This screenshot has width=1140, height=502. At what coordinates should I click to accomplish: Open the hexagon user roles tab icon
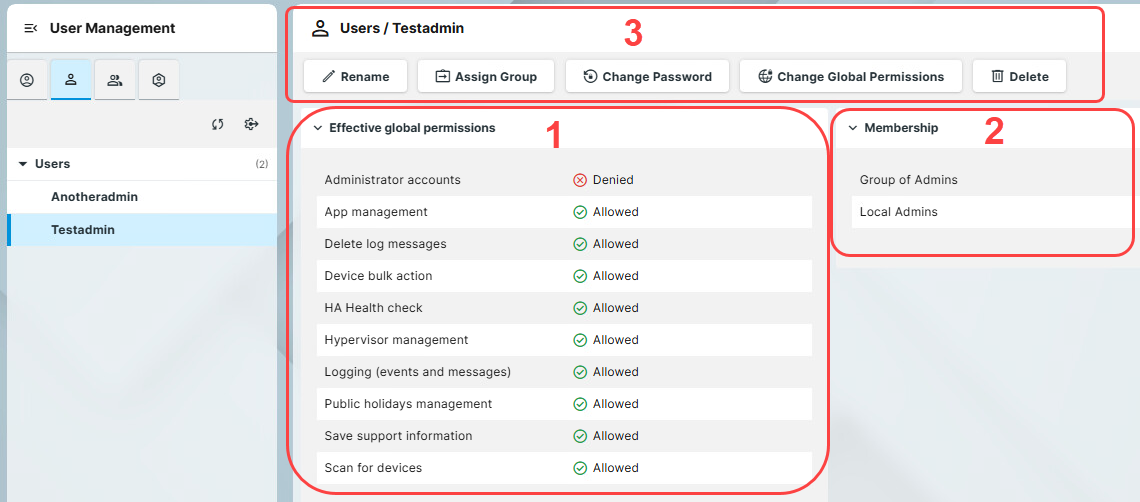[x=159, y=81]
